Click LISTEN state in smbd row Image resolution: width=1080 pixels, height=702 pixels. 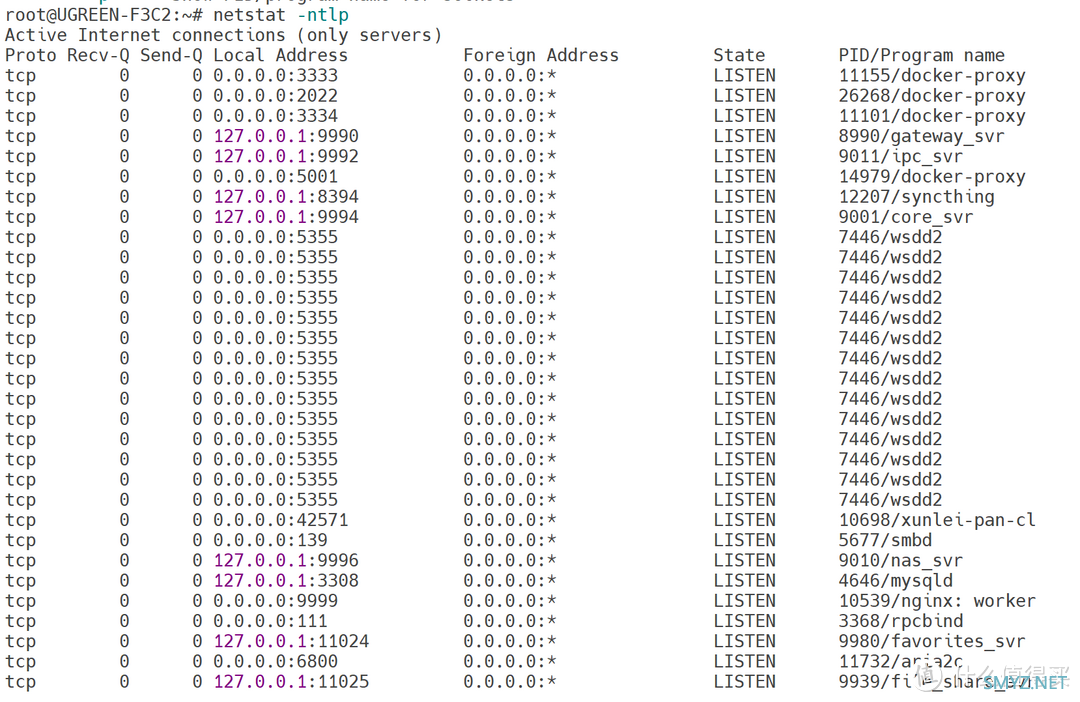pyautogui.click(x=745, y=539)
